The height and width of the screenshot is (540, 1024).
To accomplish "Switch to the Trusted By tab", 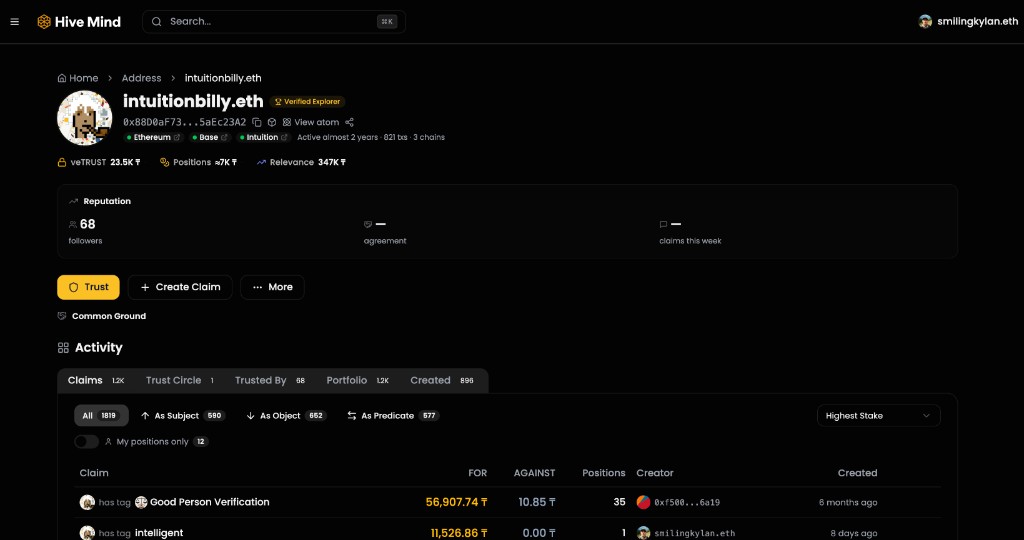I will pos(270,380).
